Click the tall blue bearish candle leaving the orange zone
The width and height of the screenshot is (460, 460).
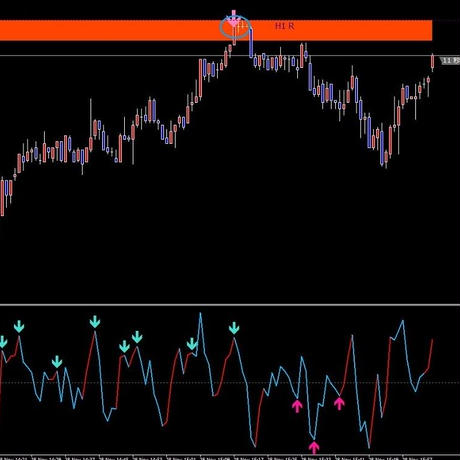tap(251, 43)
